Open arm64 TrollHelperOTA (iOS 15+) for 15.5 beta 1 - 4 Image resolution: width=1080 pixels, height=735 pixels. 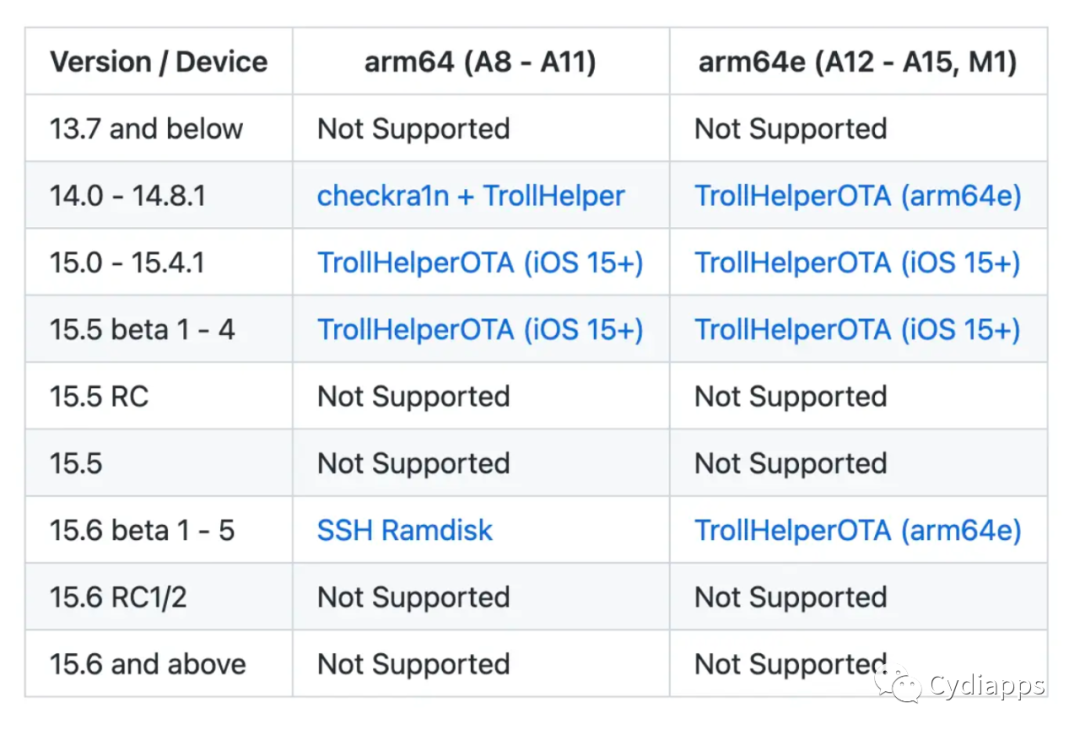click(480, 329)
